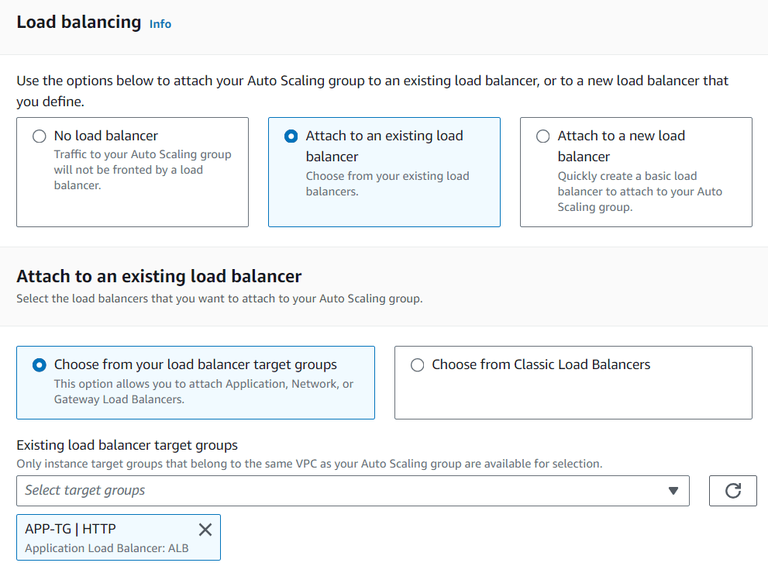Click the refresh target groups icon button
768x580 pixels.
733,491
